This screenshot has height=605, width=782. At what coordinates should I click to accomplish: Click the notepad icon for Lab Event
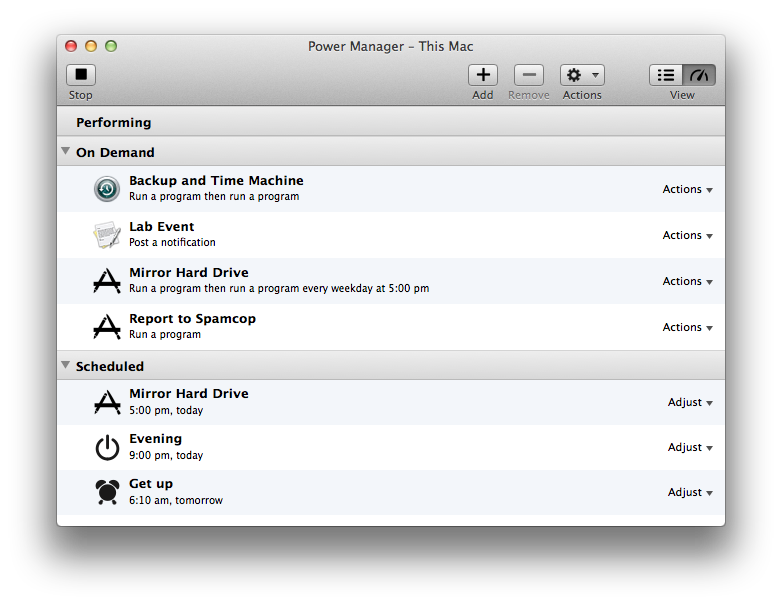(107, 235)
